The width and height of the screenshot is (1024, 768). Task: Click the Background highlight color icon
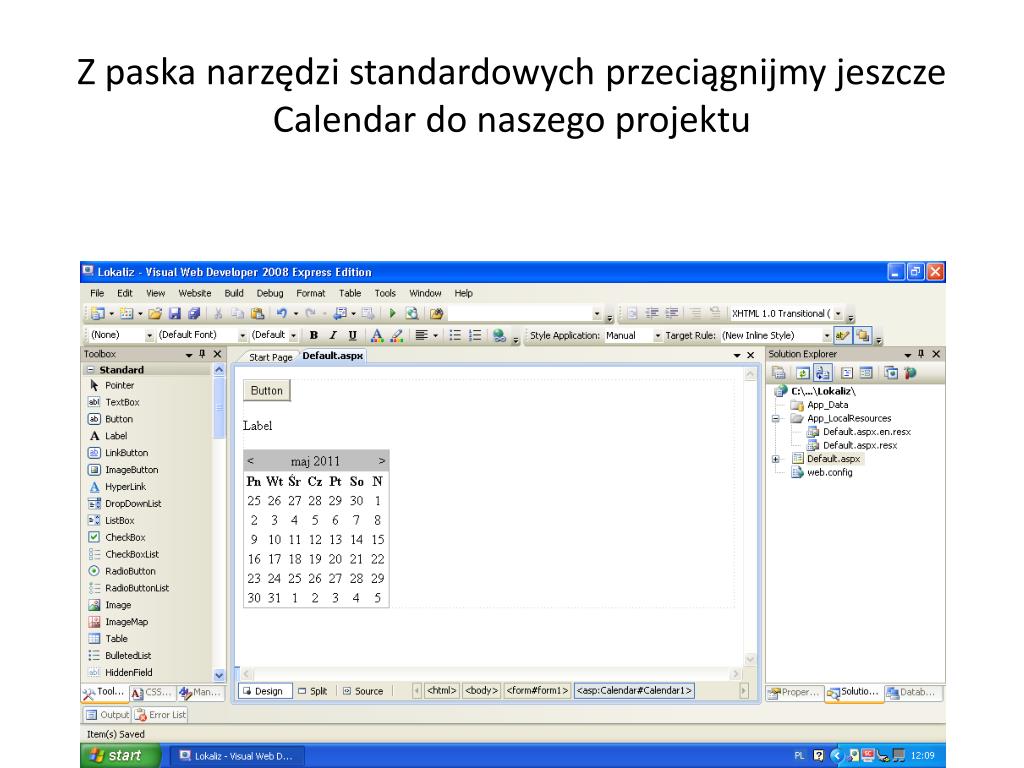(396, 335)
